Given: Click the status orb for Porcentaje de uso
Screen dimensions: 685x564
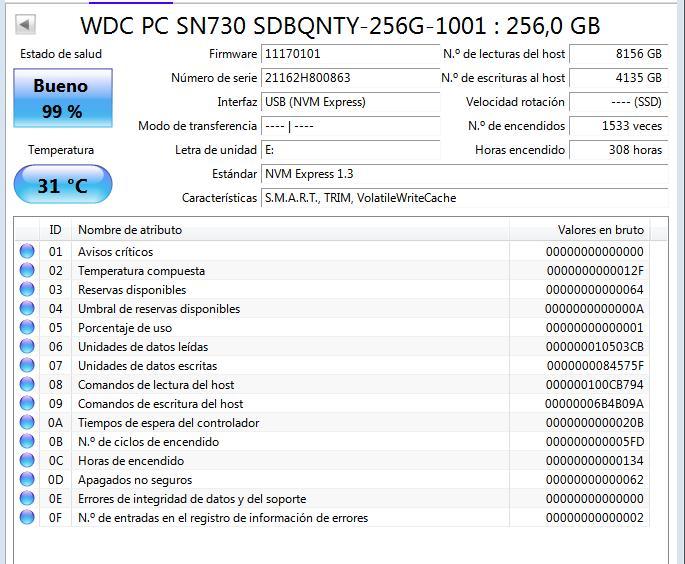Looking at the screenshot, I should 27,328.
